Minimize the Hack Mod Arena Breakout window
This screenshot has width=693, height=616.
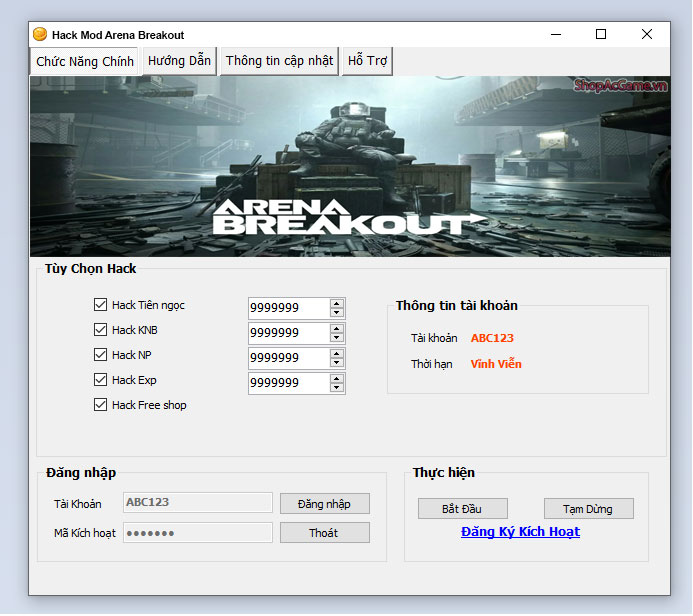pos(556,34)
